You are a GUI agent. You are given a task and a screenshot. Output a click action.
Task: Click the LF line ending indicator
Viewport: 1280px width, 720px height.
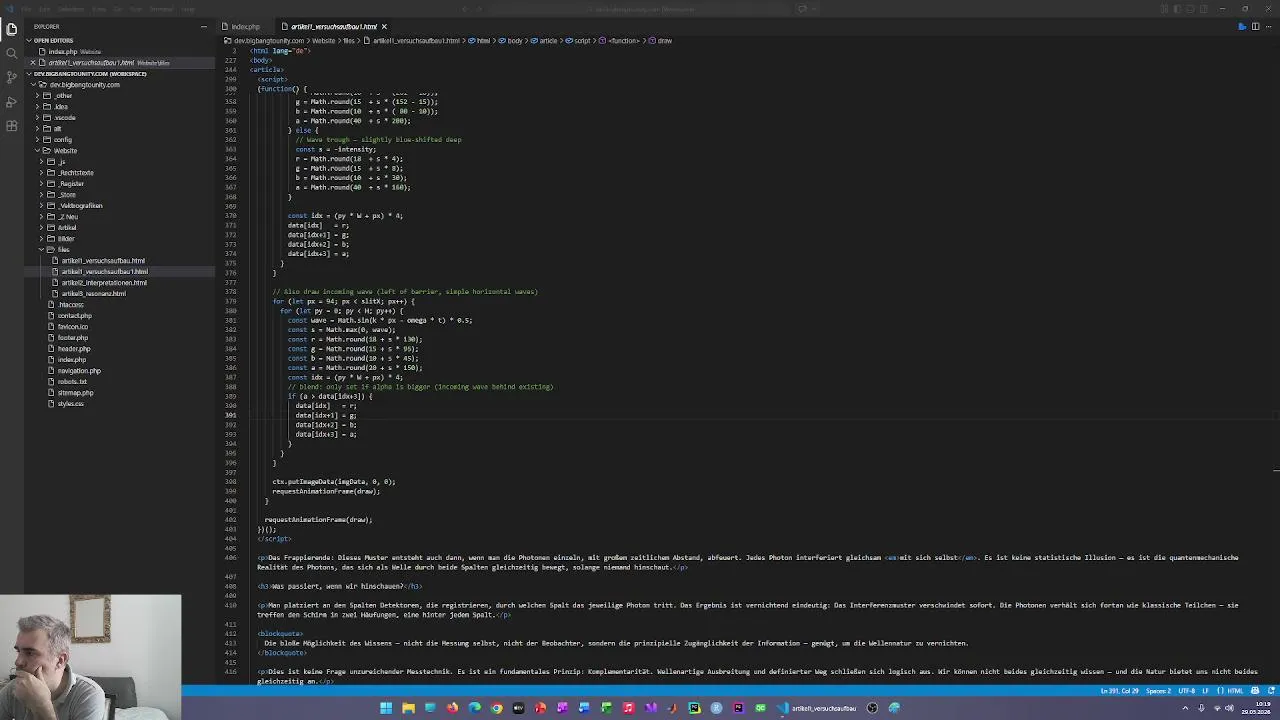1206,691
